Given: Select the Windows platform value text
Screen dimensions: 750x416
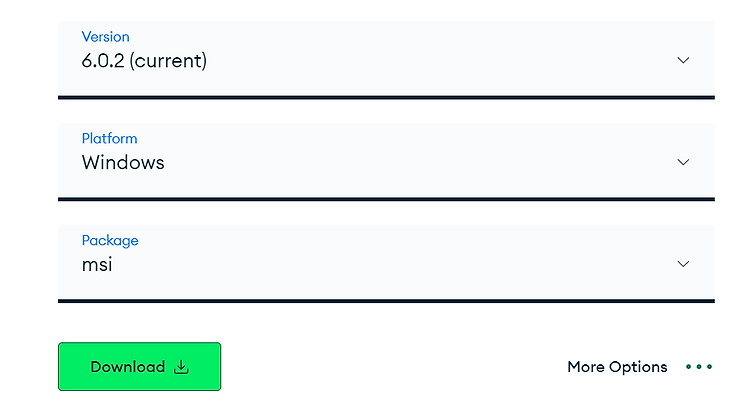Looking at the screenshot, I should [x=123, y=163].
